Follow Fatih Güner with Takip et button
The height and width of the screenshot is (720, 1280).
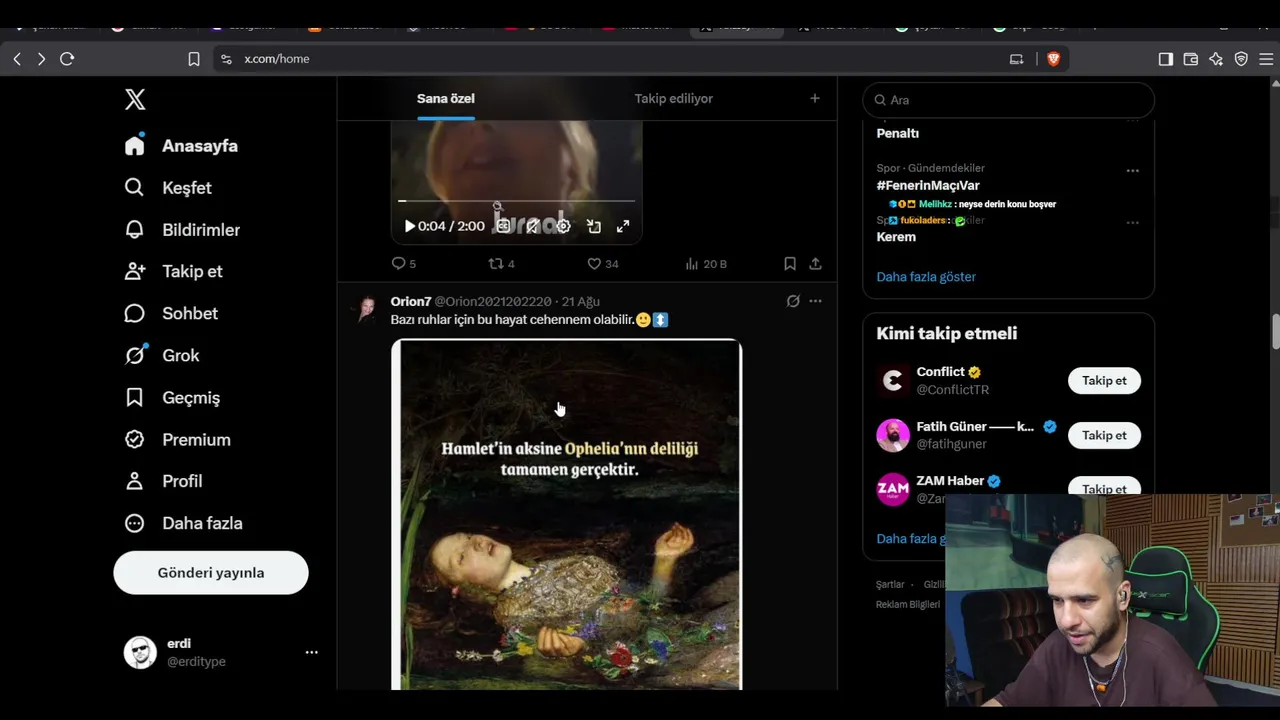[x=1104, y=435]
